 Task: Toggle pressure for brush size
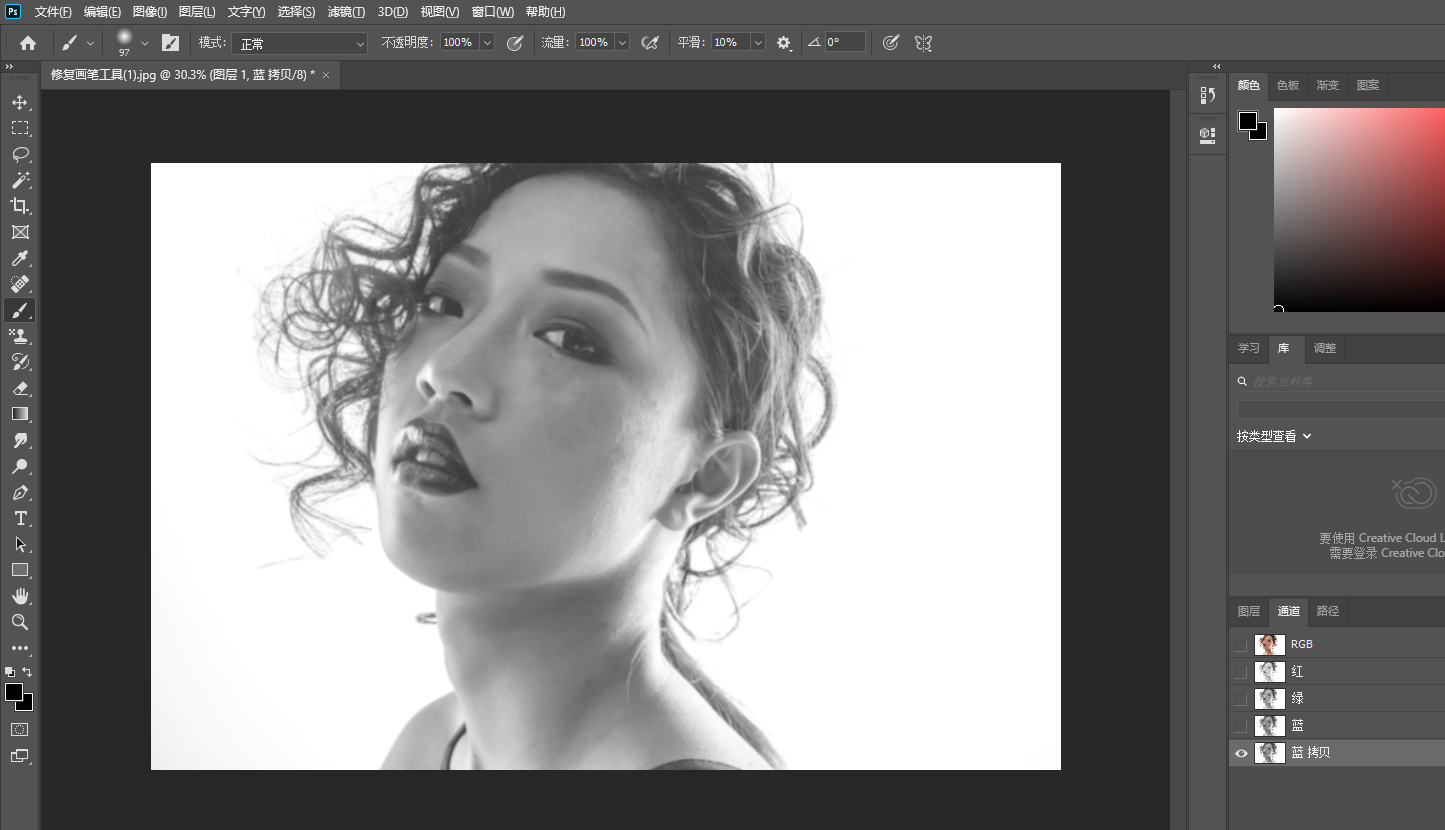(891, 43)
